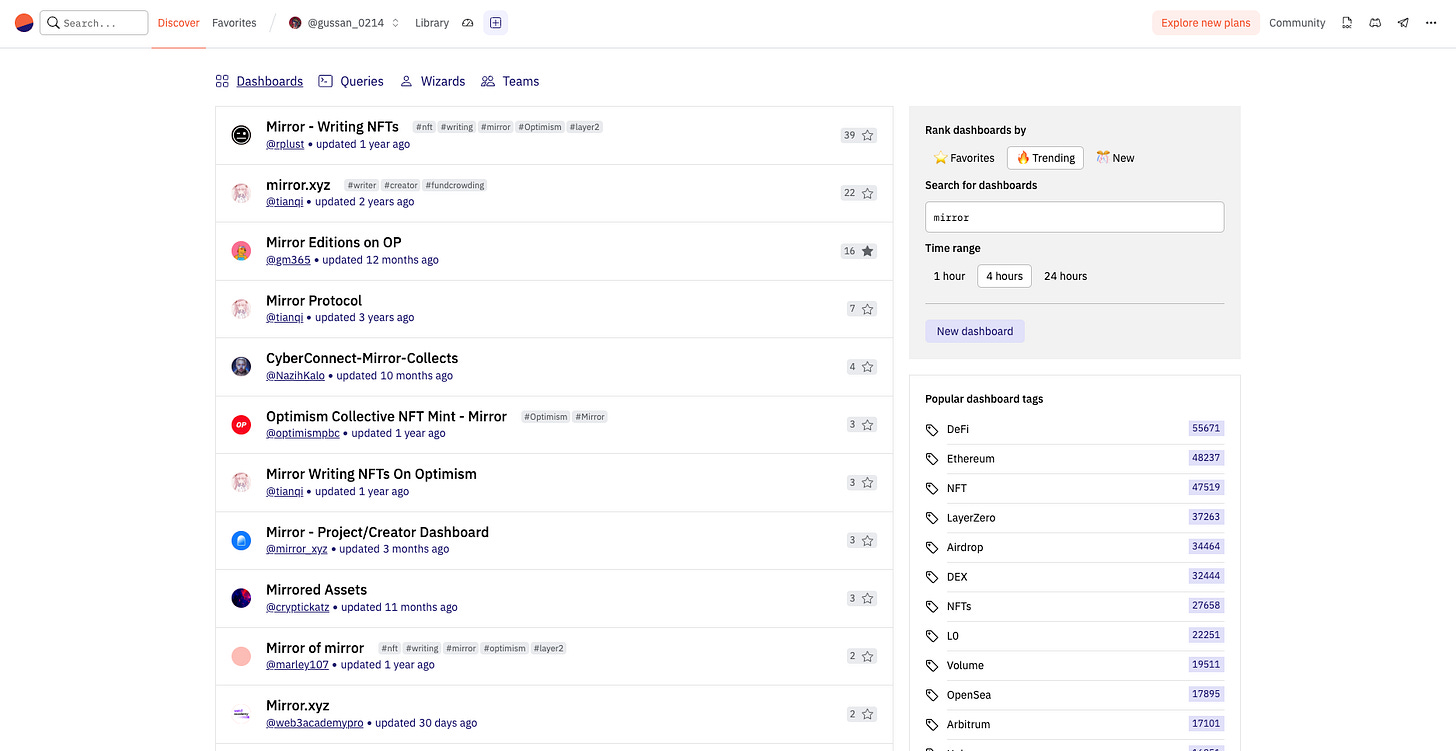Rank dashboards by Favorites

pyautogui.click(x=964, y=158)
